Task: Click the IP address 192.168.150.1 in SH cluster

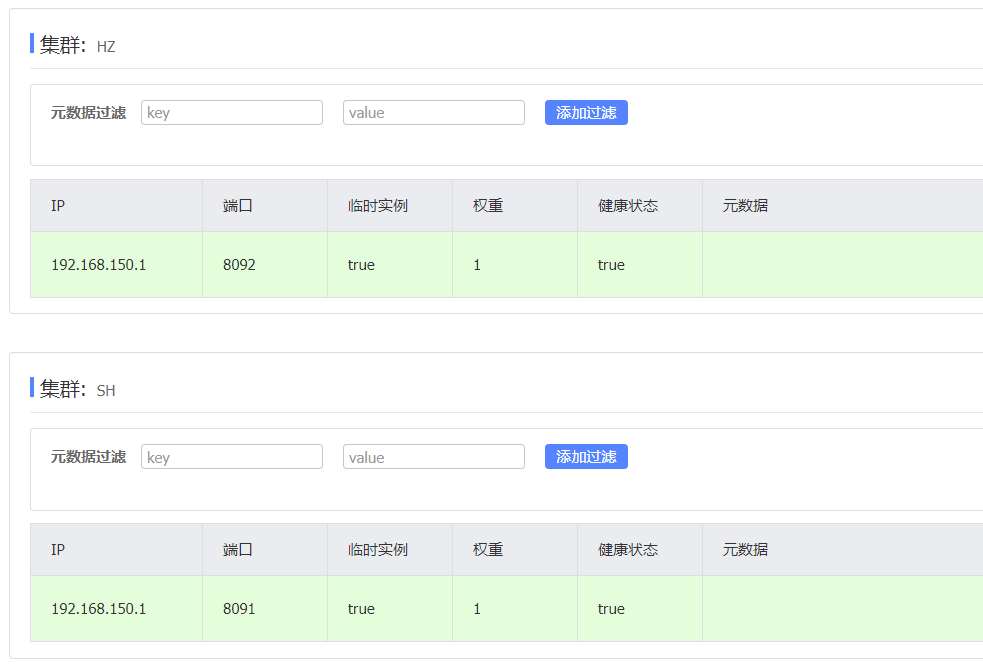Action: coord(98,609)
